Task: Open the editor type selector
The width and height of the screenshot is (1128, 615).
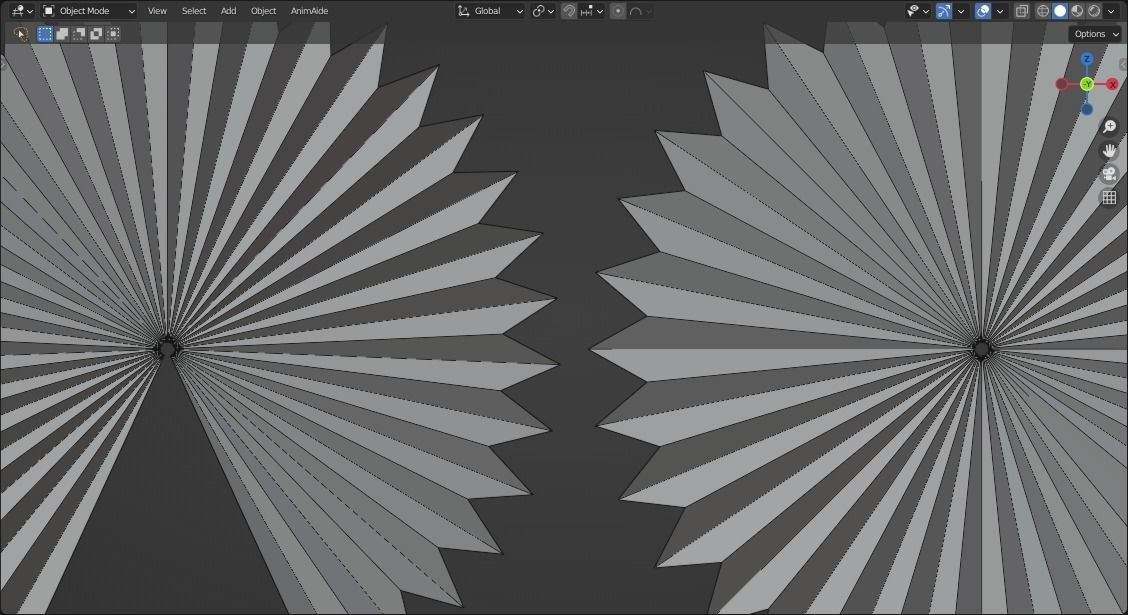Action: coord(22,11)
